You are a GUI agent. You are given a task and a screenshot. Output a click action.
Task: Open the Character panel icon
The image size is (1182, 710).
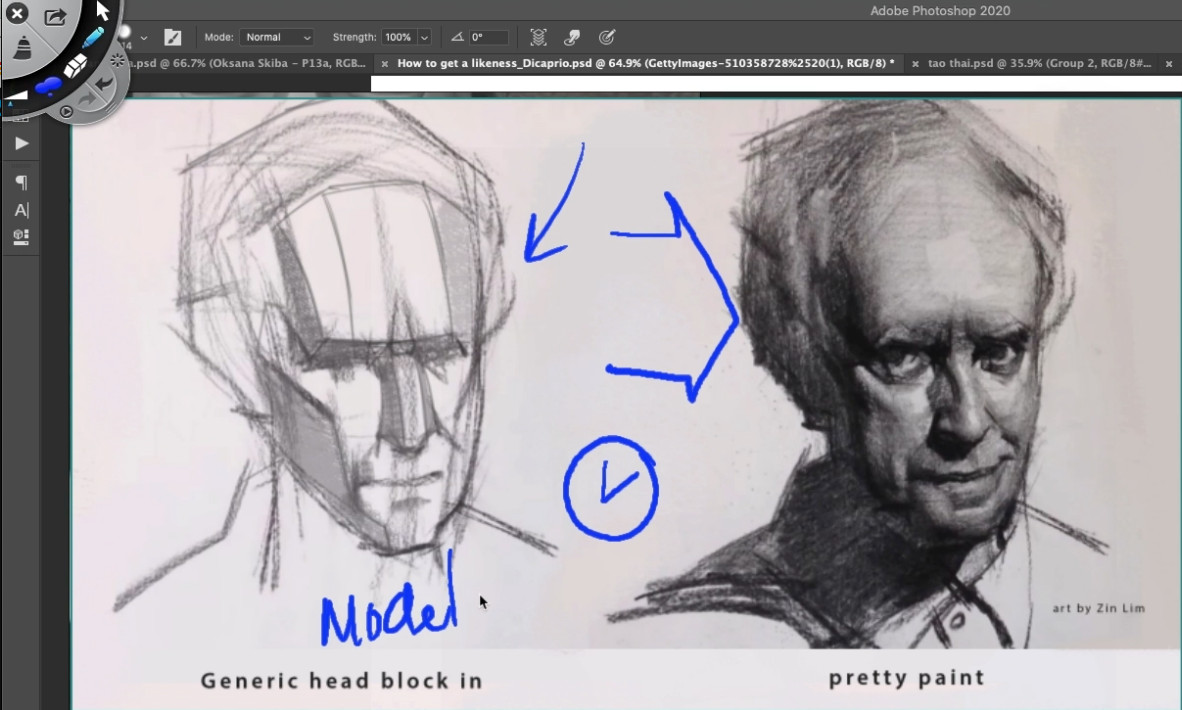click(x=21, y=210)
